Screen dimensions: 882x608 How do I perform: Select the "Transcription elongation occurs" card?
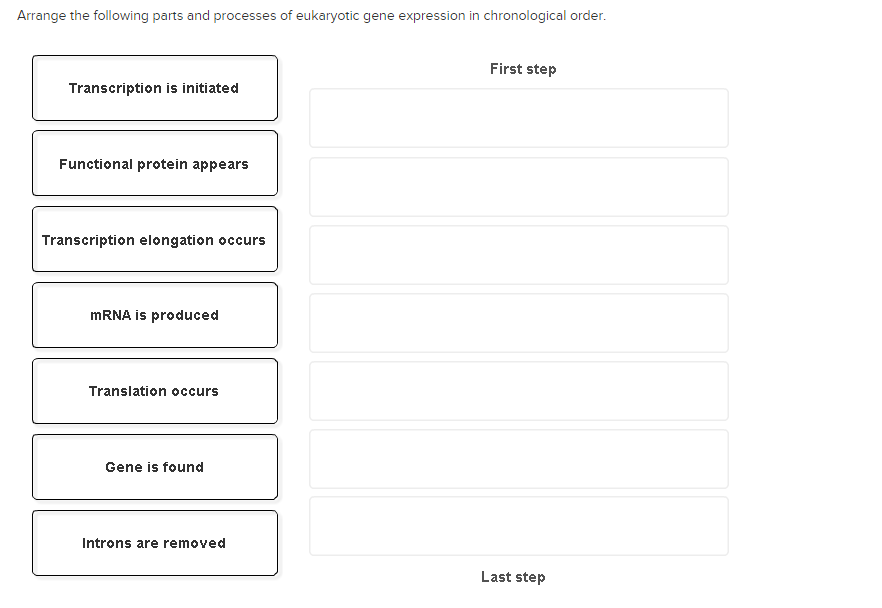[155, 239]
